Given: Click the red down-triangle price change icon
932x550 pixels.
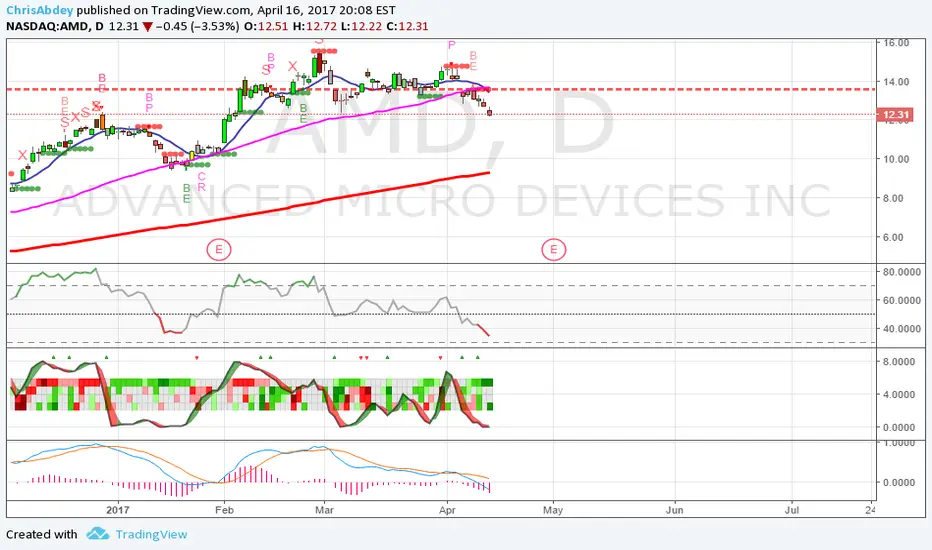Looking at the screenshot, I should click(147, 27).
